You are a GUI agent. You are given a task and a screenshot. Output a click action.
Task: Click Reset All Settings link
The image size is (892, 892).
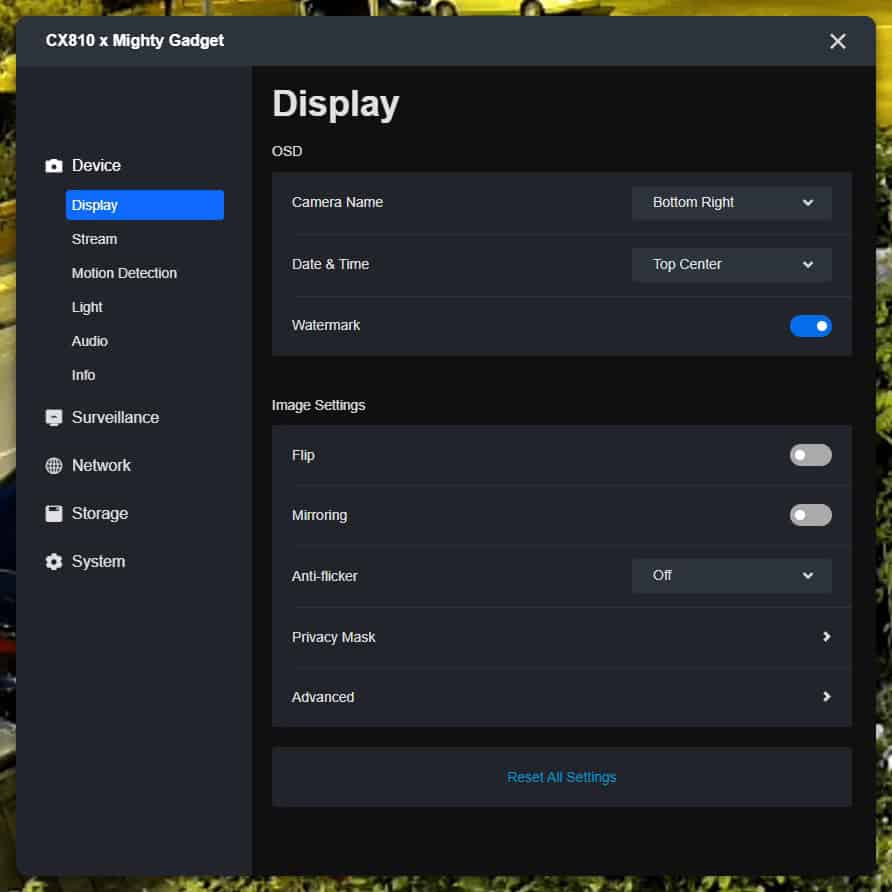pos(561,777)
